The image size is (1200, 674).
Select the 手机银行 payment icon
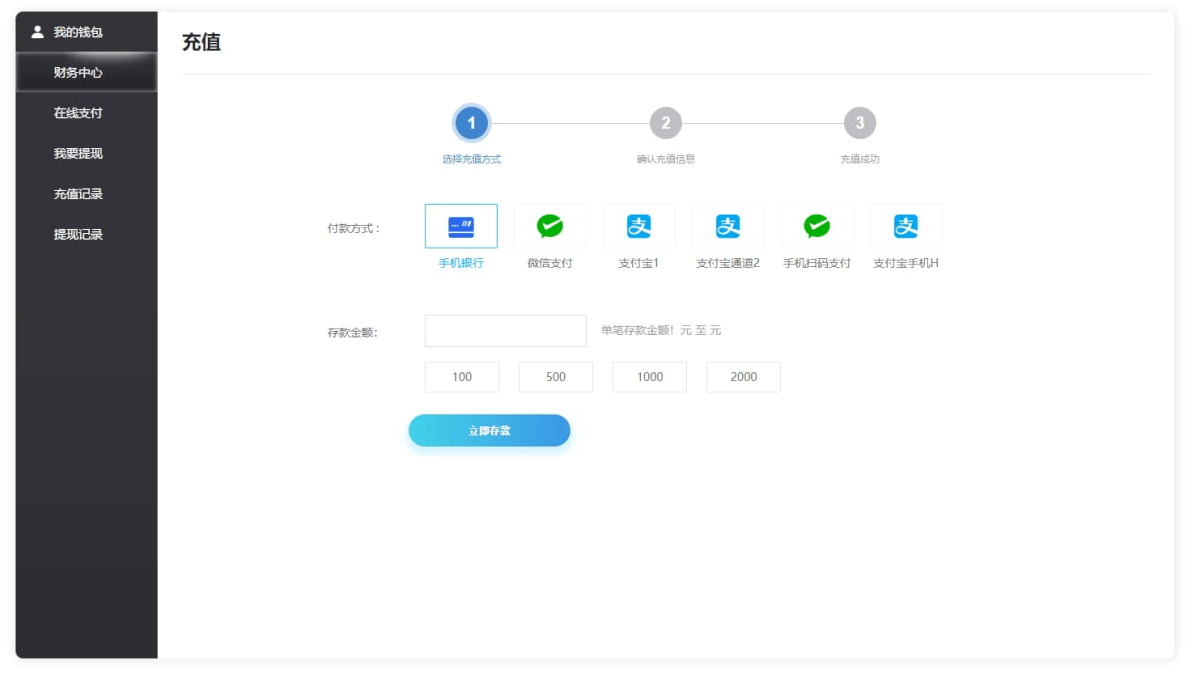click(461, 226)
